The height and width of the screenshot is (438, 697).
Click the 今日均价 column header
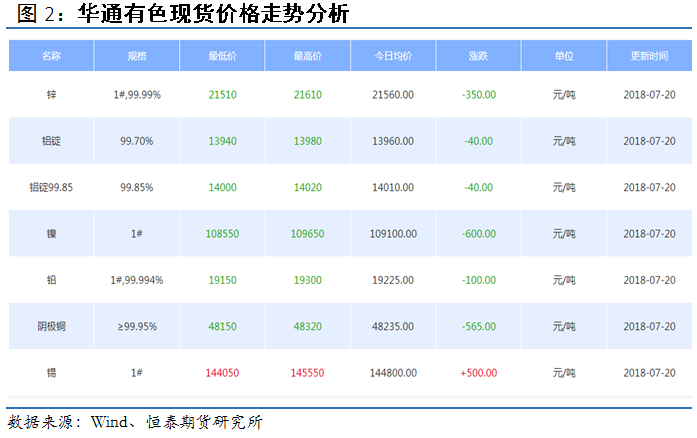click(x=393, y=56)
